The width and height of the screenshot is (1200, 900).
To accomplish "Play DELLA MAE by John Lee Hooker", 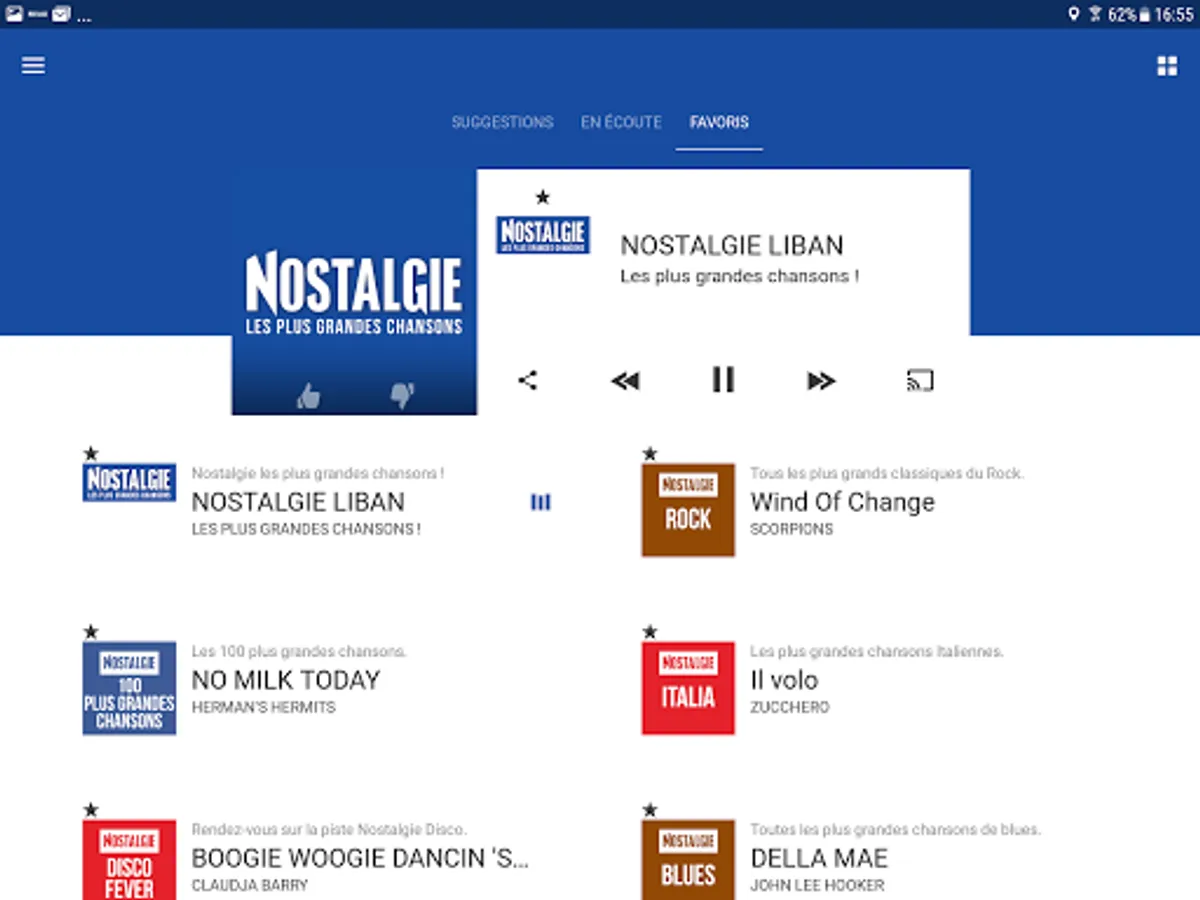I will point(819,858).
